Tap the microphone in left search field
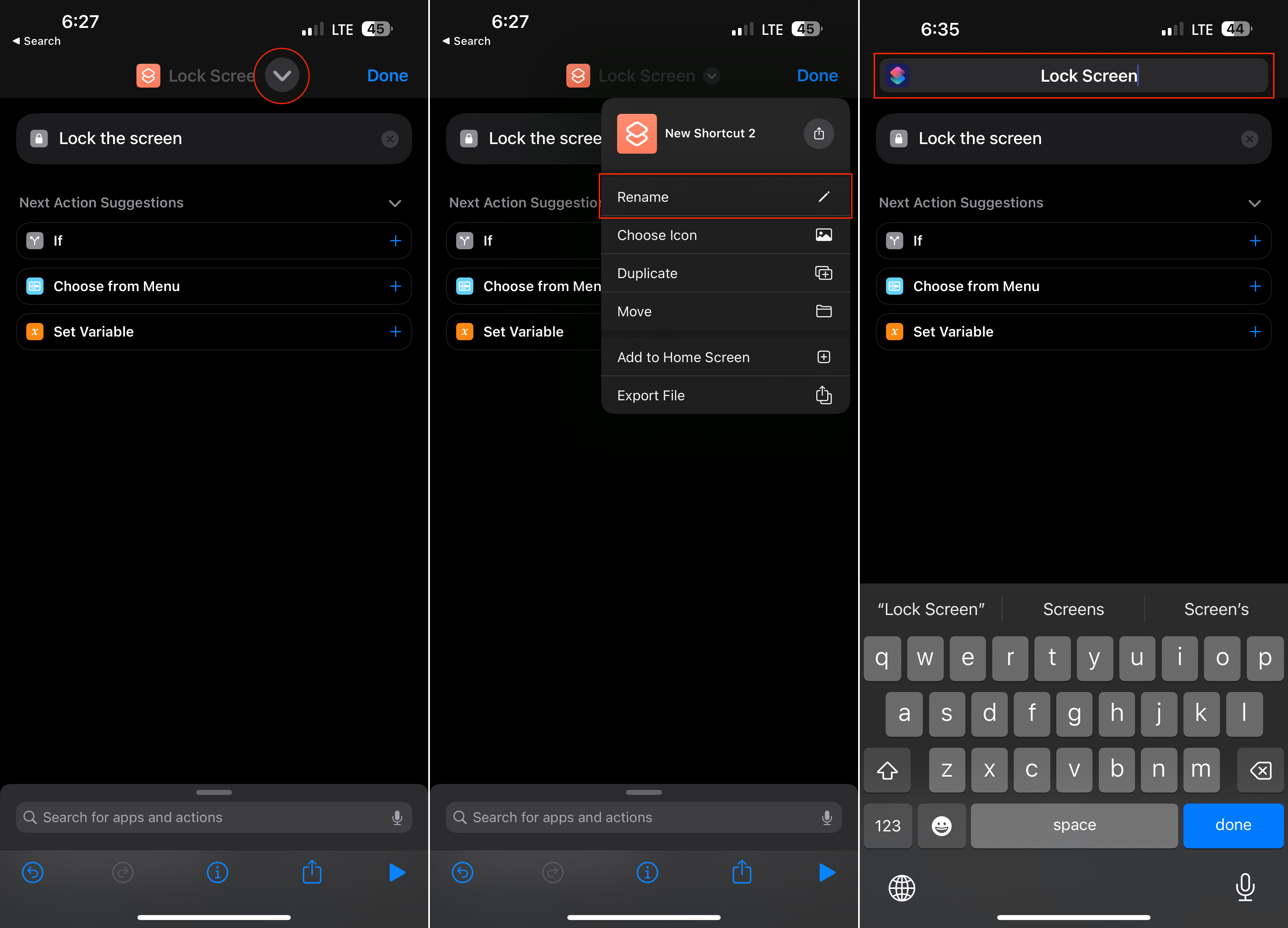 397,817
